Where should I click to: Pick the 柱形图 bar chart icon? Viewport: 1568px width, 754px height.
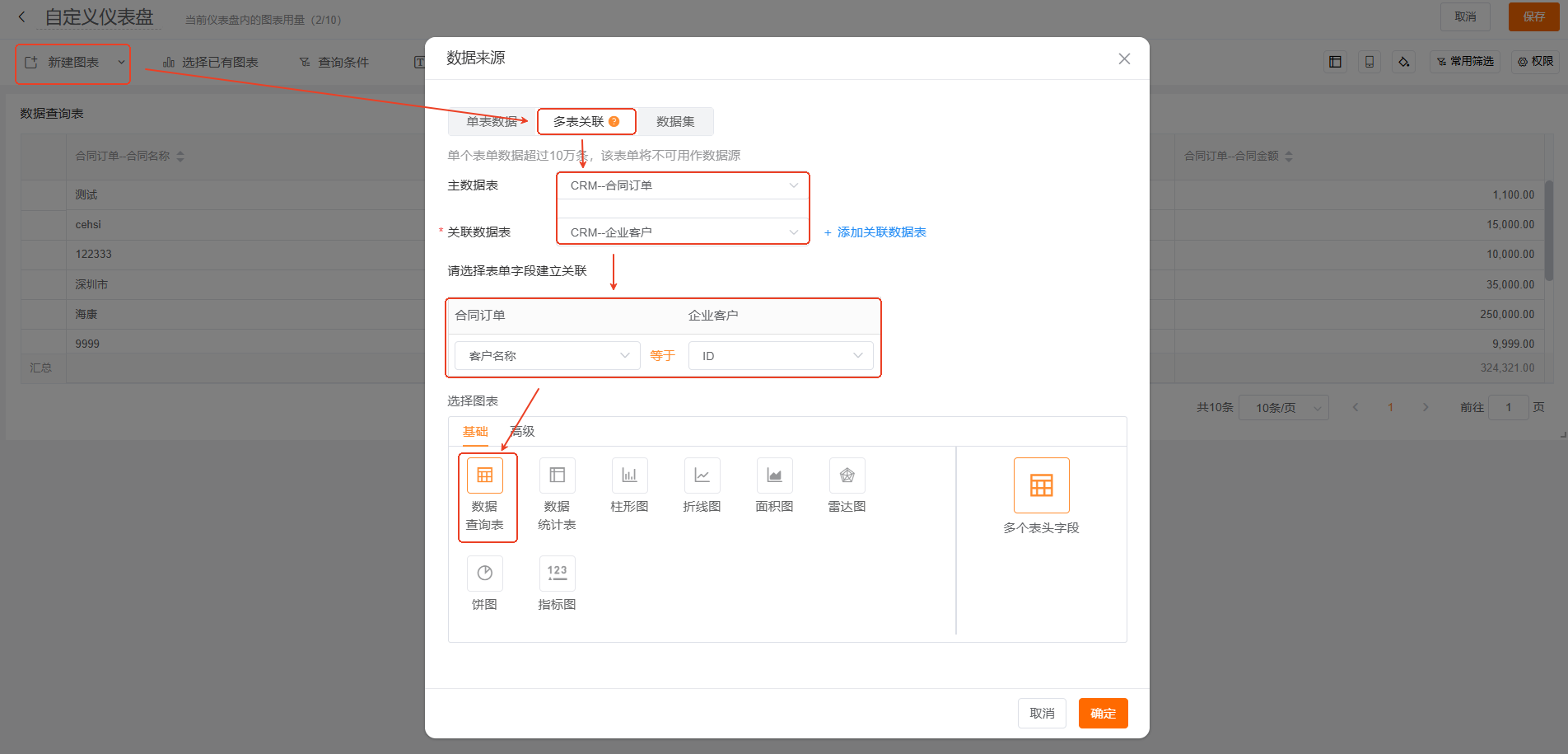[629, 476]
